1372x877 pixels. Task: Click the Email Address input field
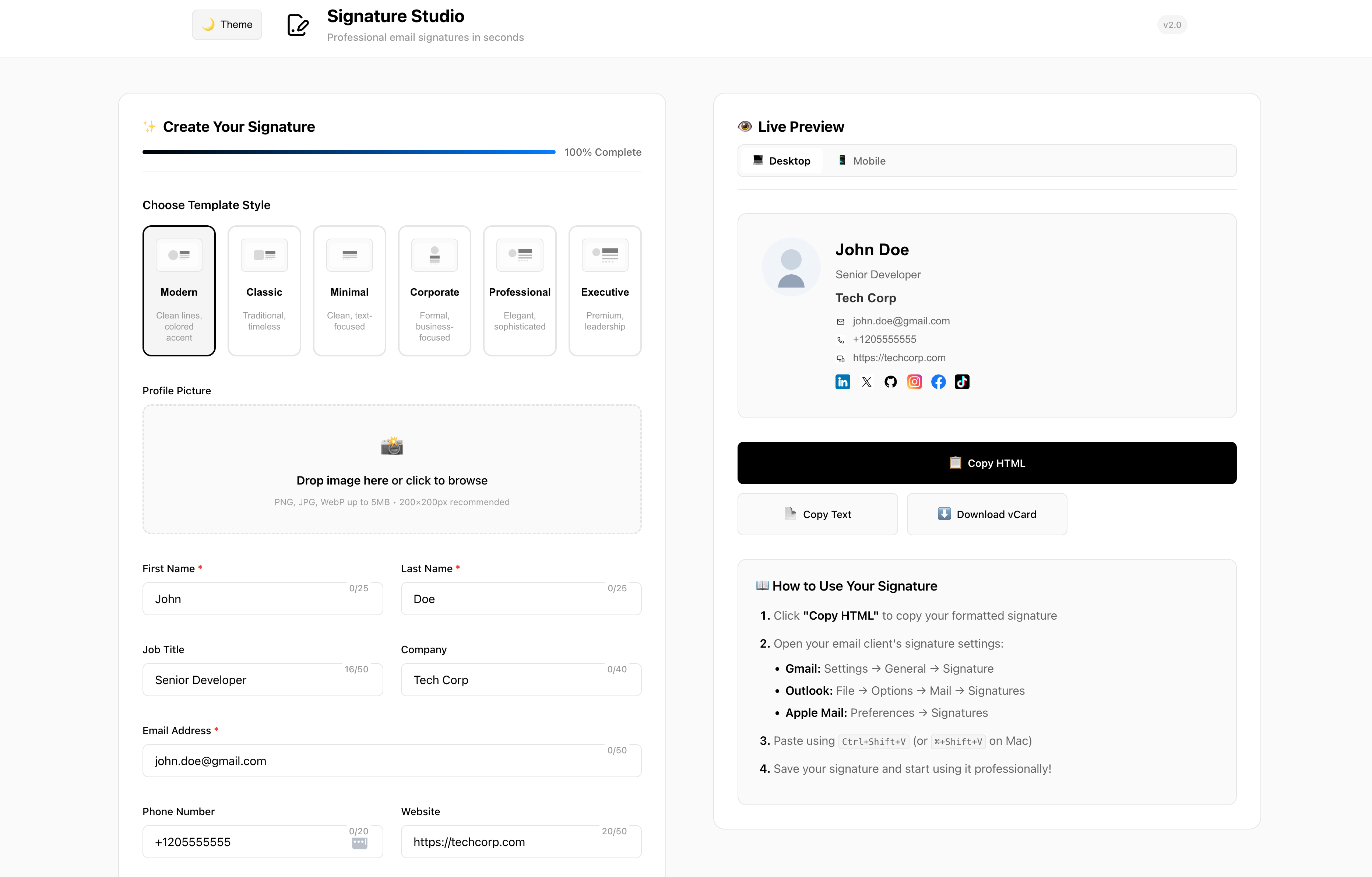tap(392, 761)
